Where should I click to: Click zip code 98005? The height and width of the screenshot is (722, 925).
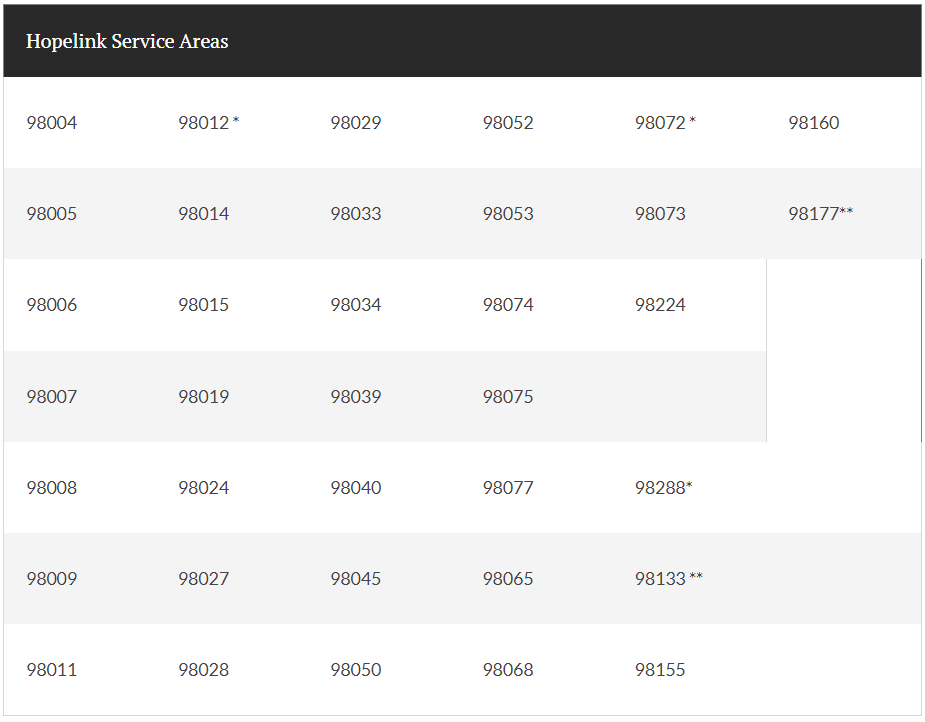[x=51, y=214]
